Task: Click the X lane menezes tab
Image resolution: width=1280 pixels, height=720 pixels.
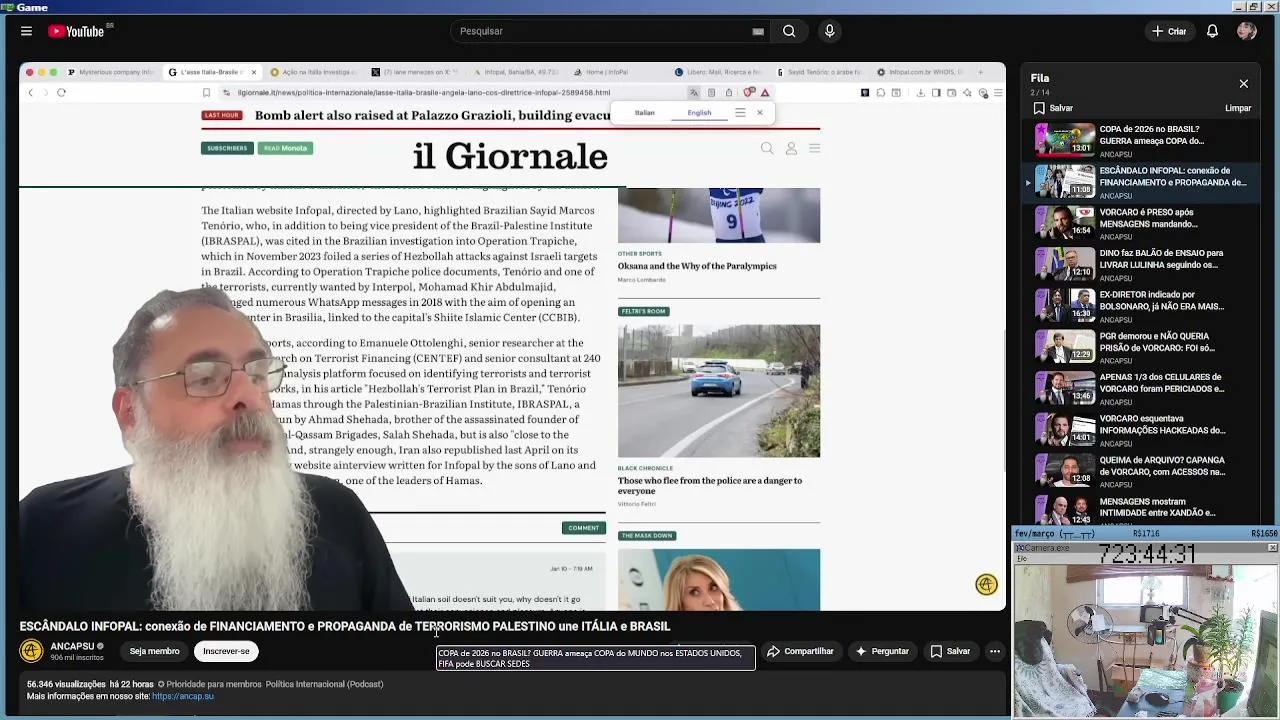Action: 415,72
